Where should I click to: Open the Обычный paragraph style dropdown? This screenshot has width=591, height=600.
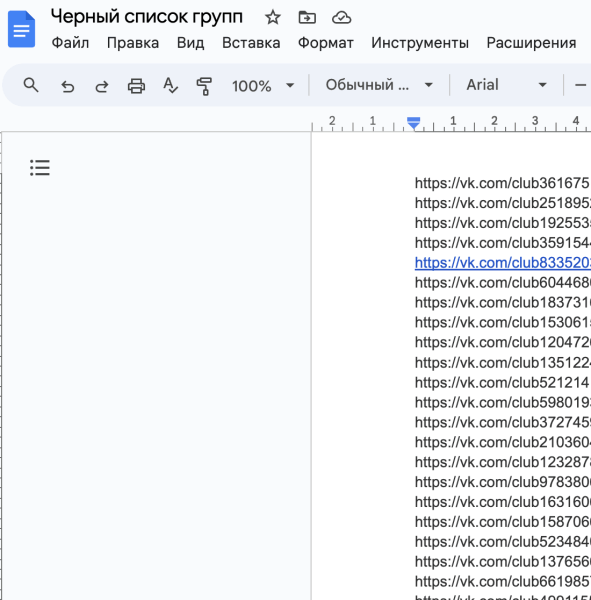click(379, 85)
